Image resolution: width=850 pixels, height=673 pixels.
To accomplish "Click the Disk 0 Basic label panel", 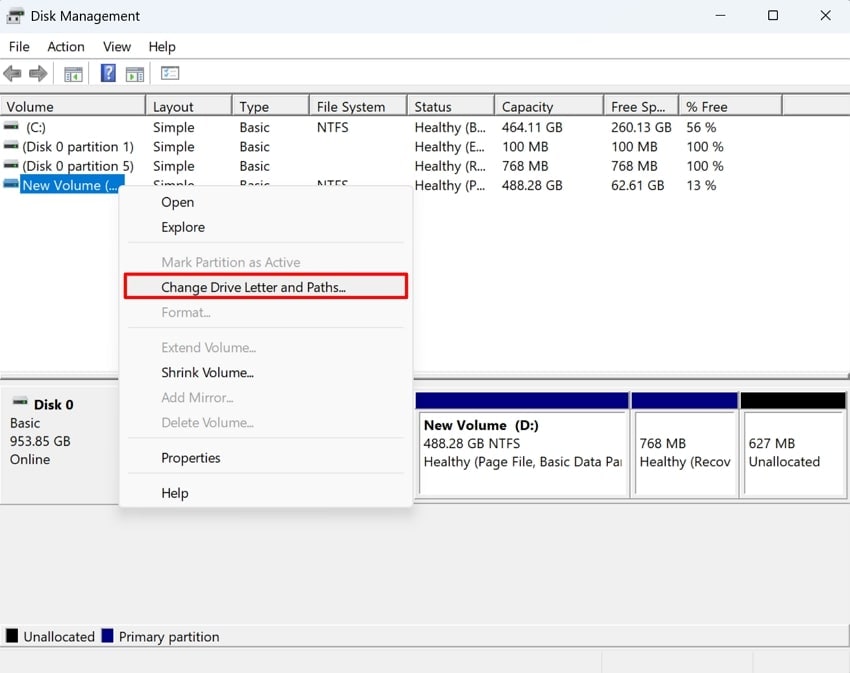I will click(x=60, y=445).
